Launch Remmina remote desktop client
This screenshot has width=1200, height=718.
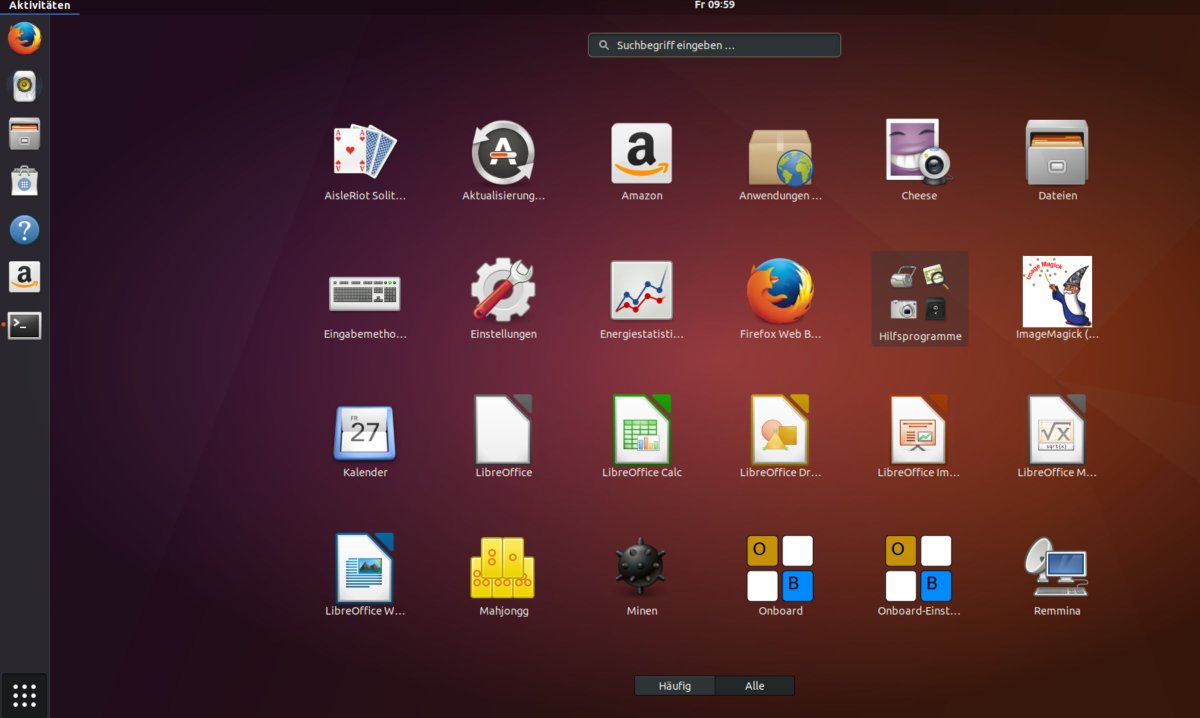click(x=1057, y=575)
